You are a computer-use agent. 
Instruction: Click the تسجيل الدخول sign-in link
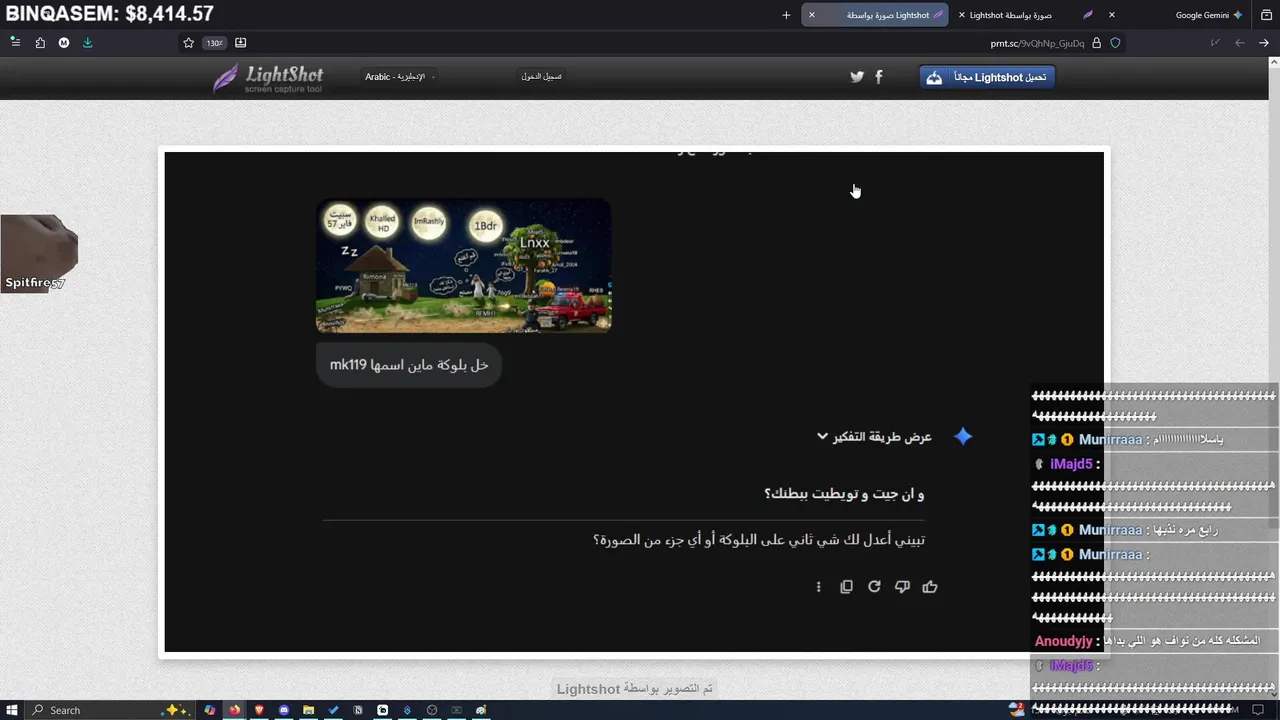(x=541, y=76)
